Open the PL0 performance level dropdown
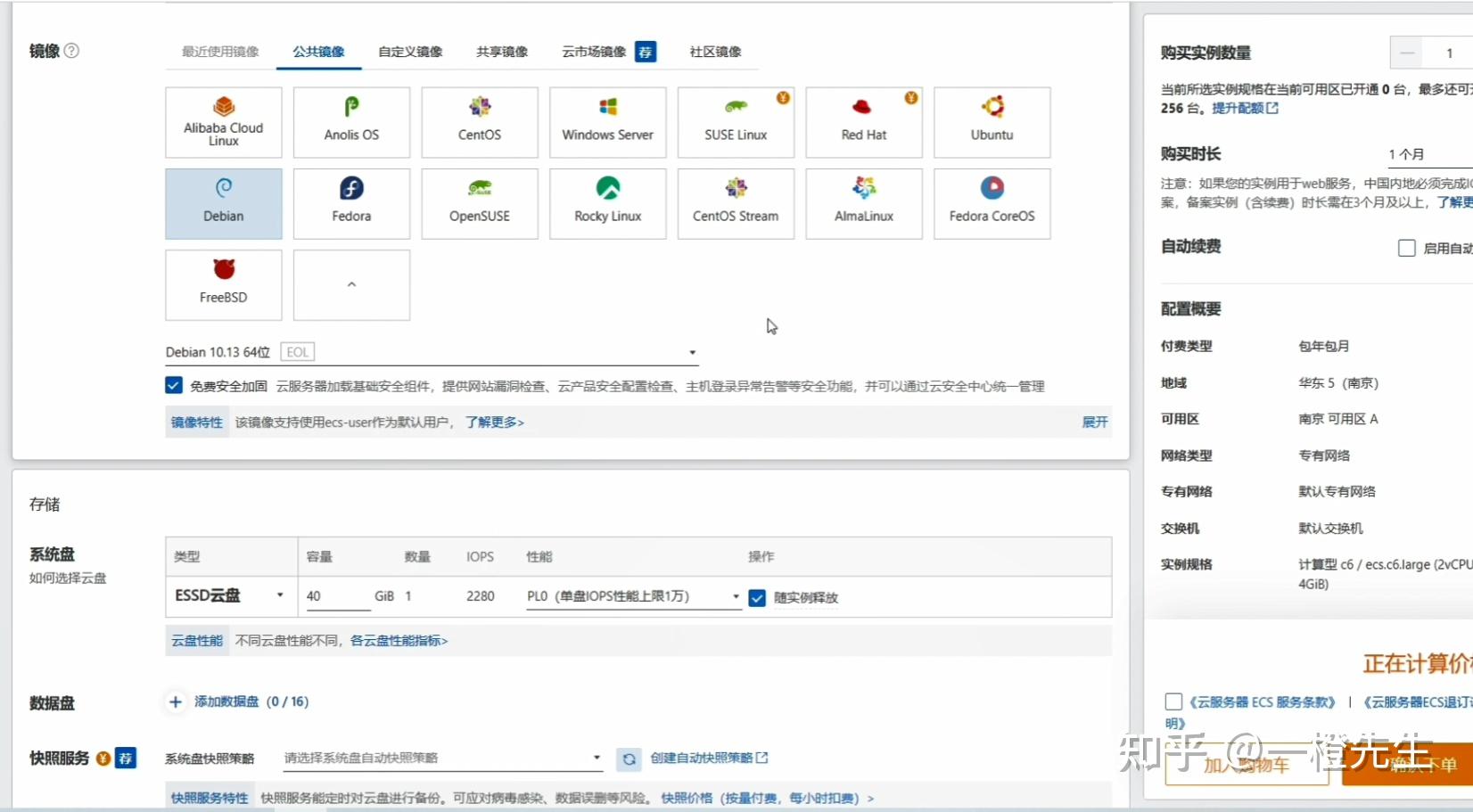Viewport: 1473px width, 812px height. click(x=633, y=596)
